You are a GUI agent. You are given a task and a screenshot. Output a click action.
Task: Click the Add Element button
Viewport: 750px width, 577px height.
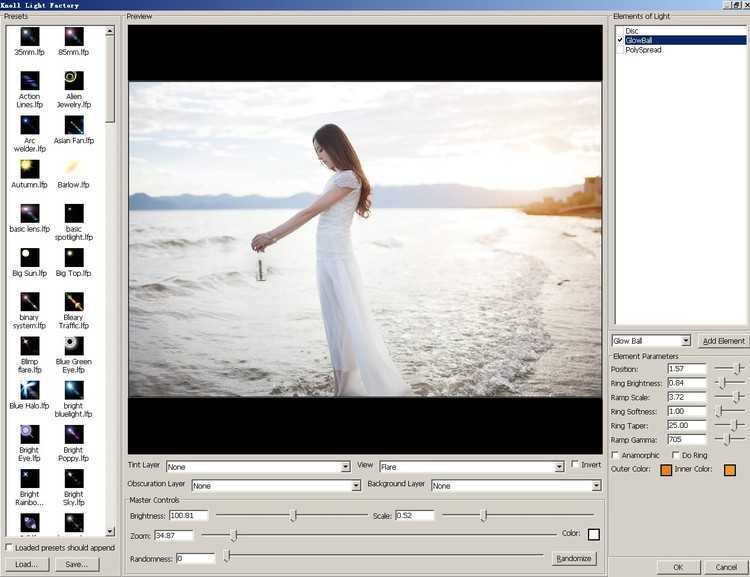click(723, 341)
